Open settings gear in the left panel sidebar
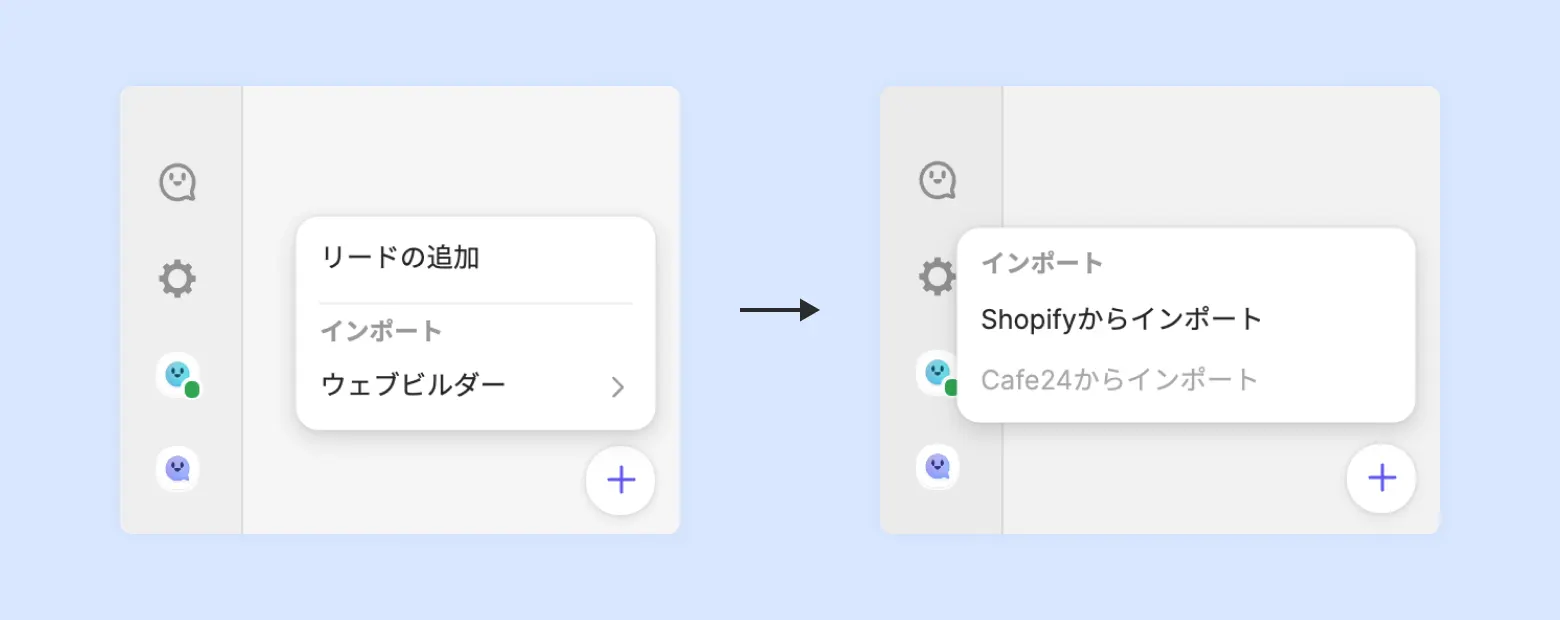This screenshot has width=1560, height=620. pyautogui.click(x=178, y=278)
